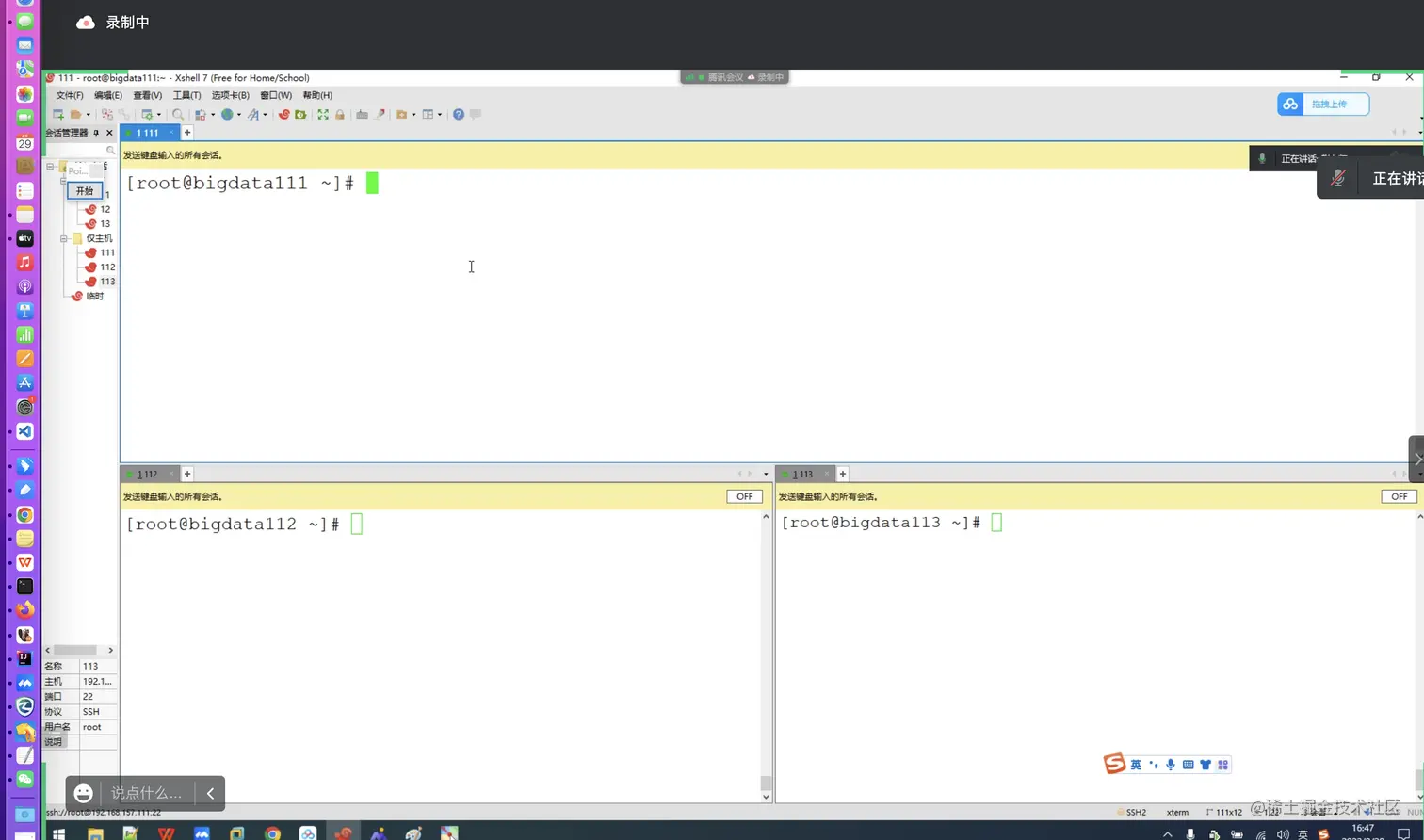Add a new tab beside tab 111
Screen dimensions: 1424x840
click(187, 133)
